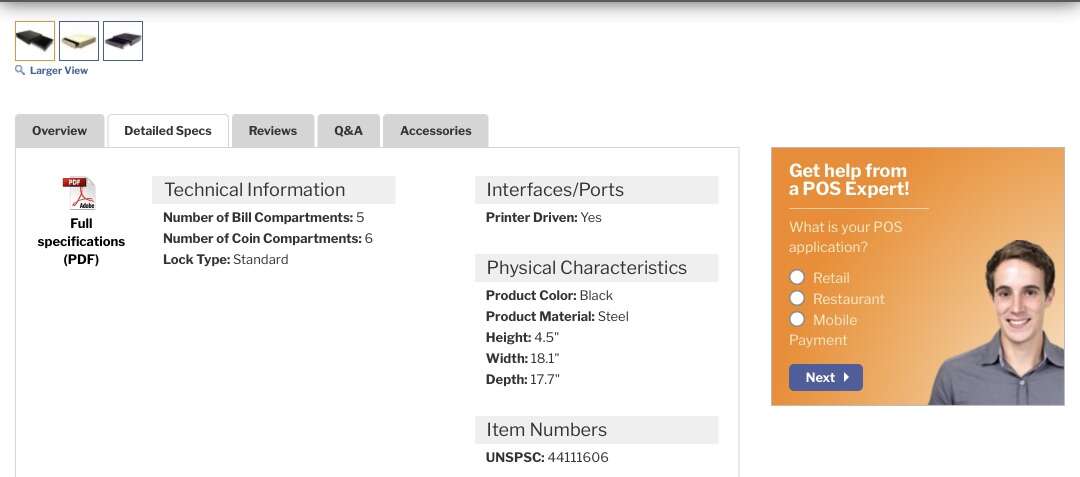Screen dimensions: 1080x477
Task: Open the Overview tab
Action: pyautogui.click(x=59, y=131)
